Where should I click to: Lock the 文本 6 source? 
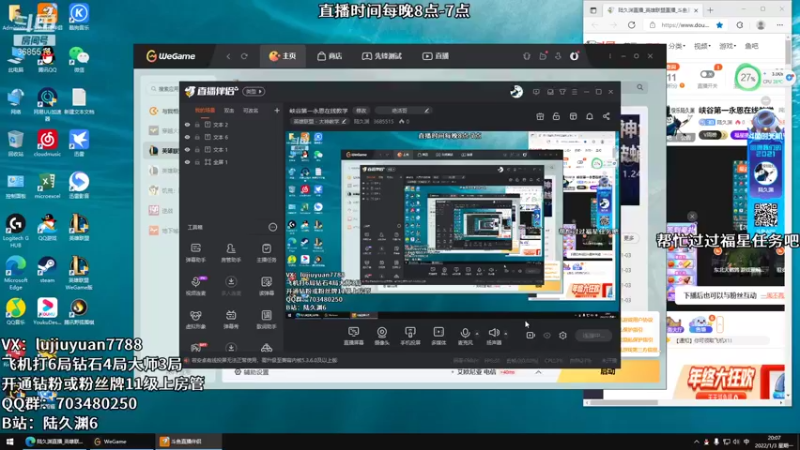(197, 137)
